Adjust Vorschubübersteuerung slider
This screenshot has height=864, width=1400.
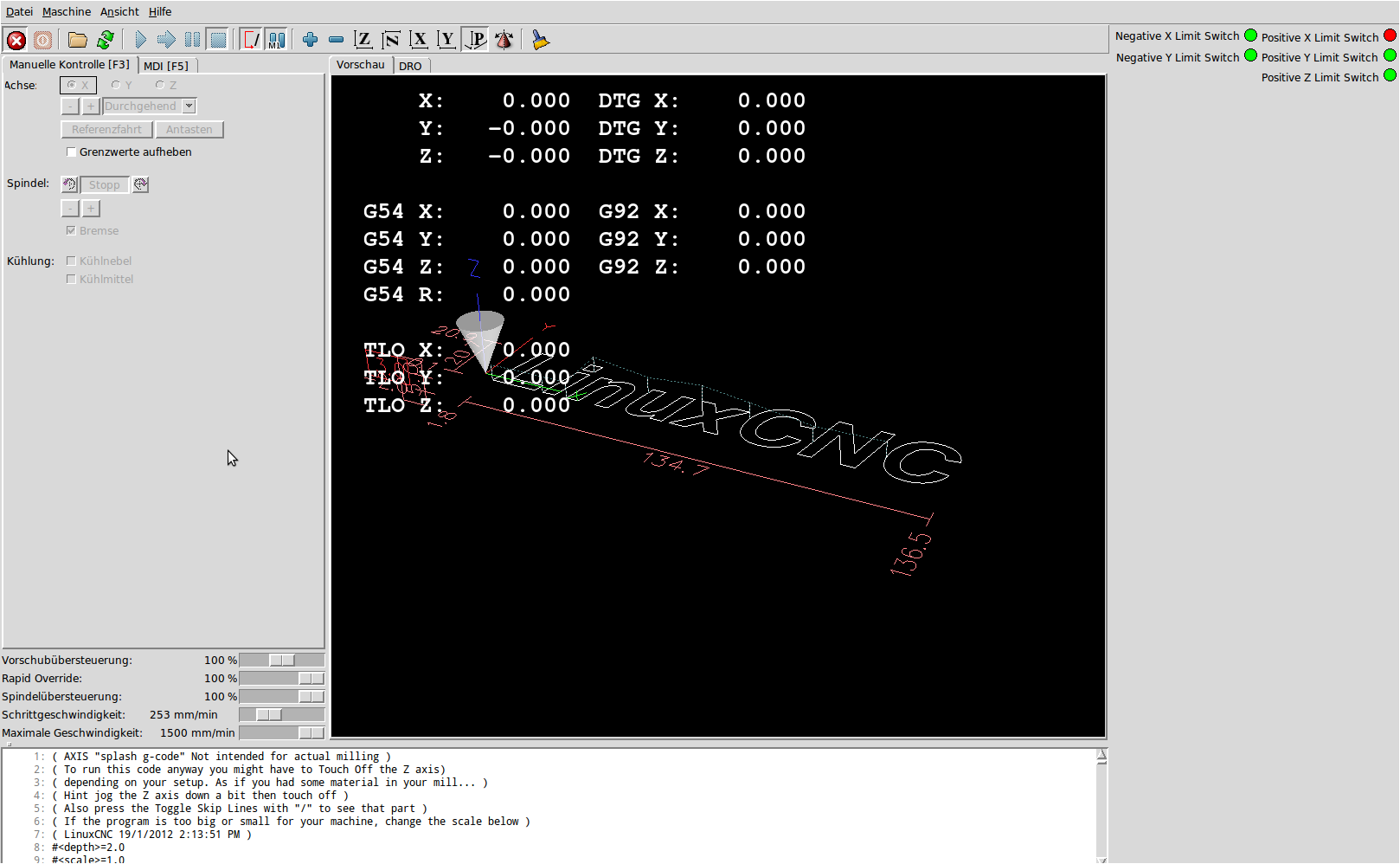pos(282,660)
